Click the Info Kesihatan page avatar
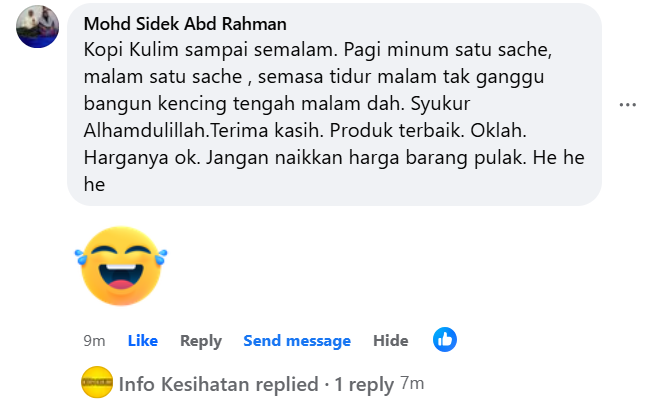The width and height of the screenshot is (657, 399). click(x=97, y=382)
